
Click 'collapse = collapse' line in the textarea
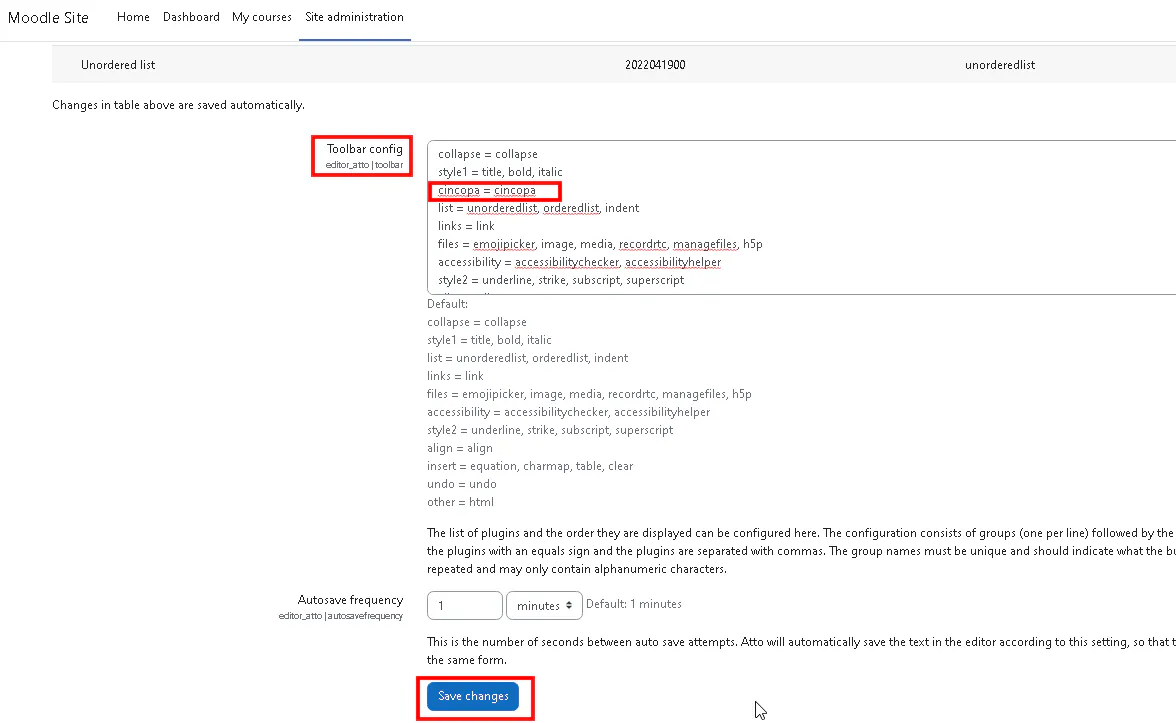[488, 154]
